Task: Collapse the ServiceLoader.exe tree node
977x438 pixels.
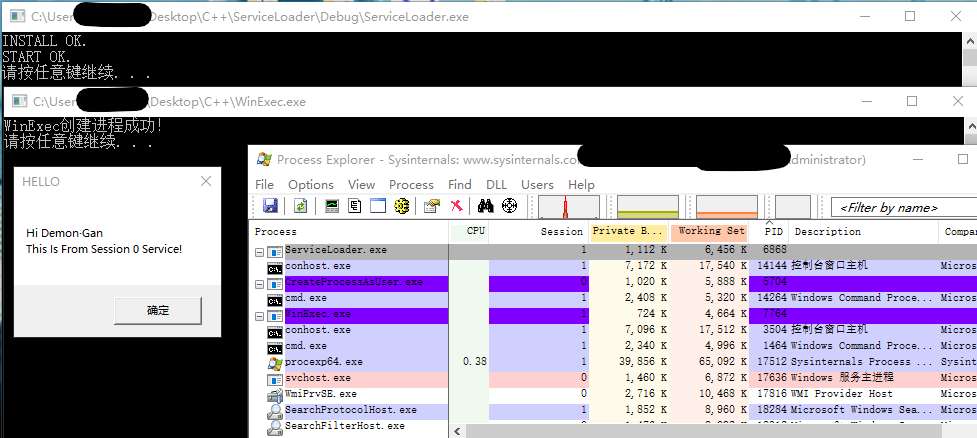Action: click(x=260, y=250)
